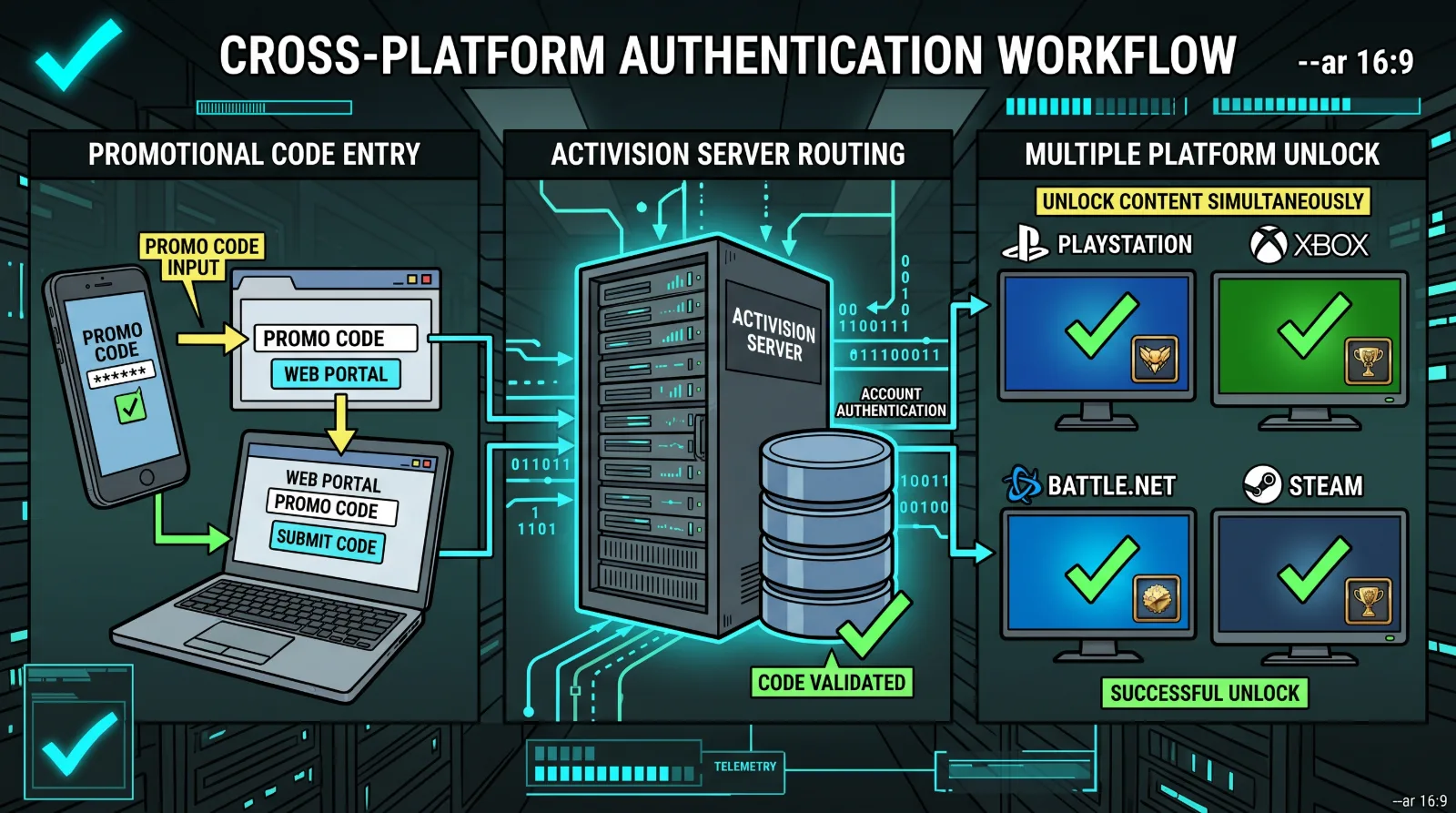Focus the PROMO CODE field on the laptop screen
Viewport: 1456px width, 813px height.
[x=331, y=506]
